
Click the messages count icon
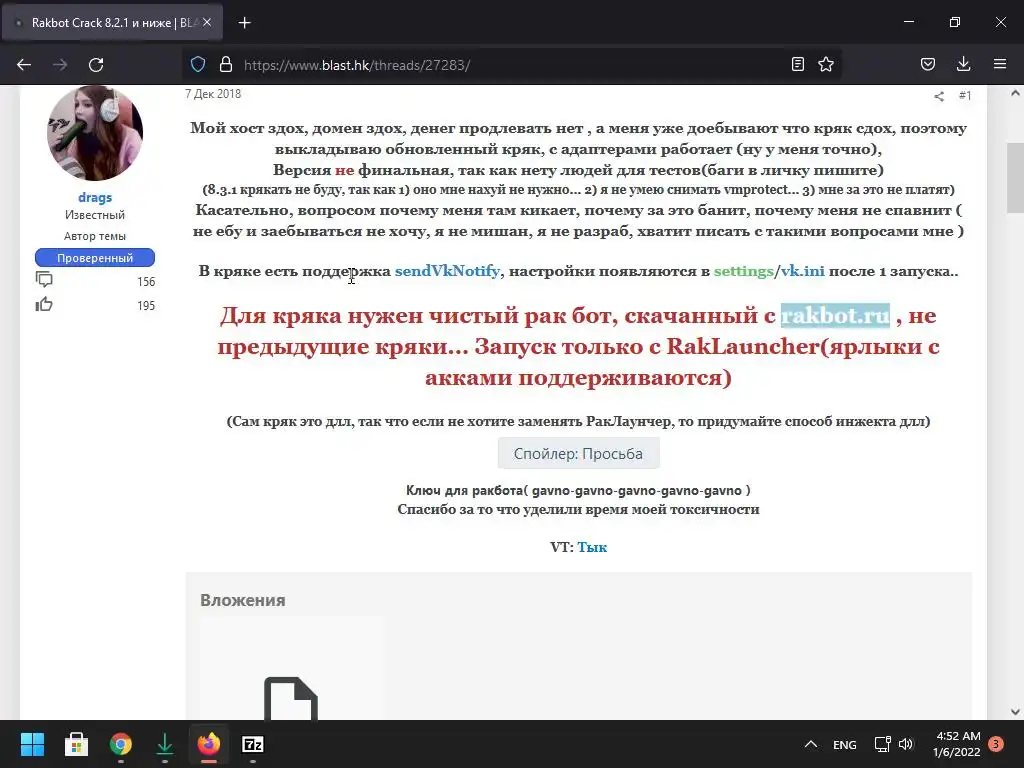44,280
